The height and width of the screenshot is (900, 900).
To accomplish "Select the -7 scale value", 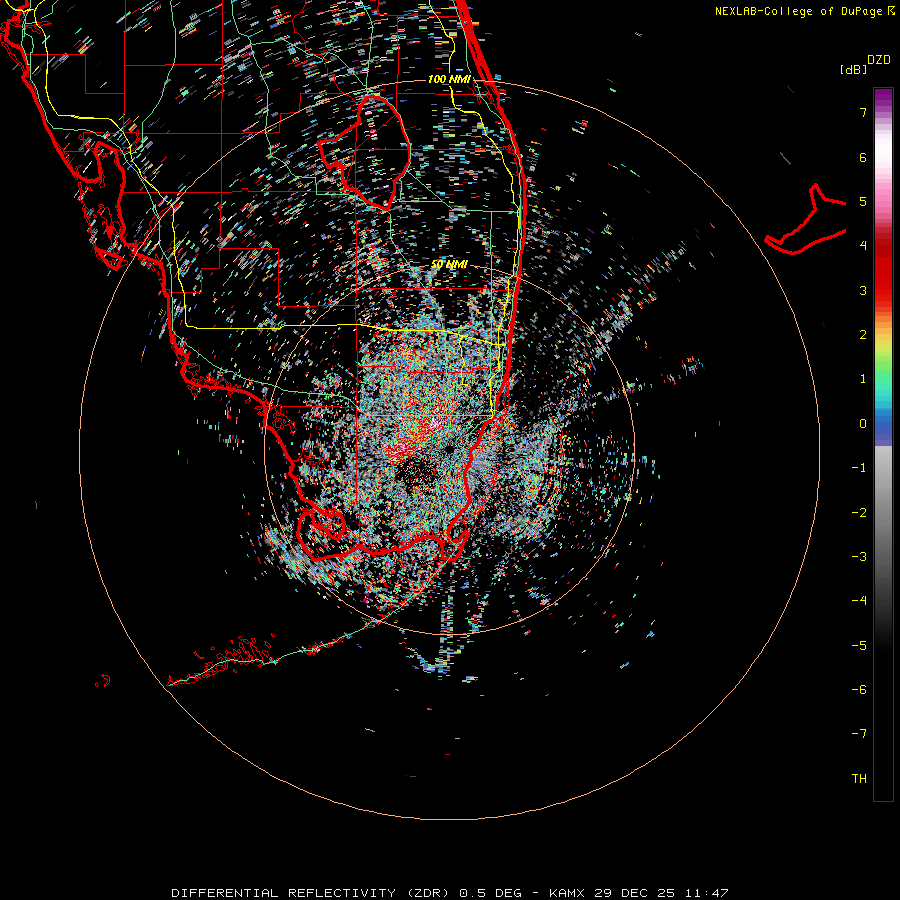I will point(859,734).
